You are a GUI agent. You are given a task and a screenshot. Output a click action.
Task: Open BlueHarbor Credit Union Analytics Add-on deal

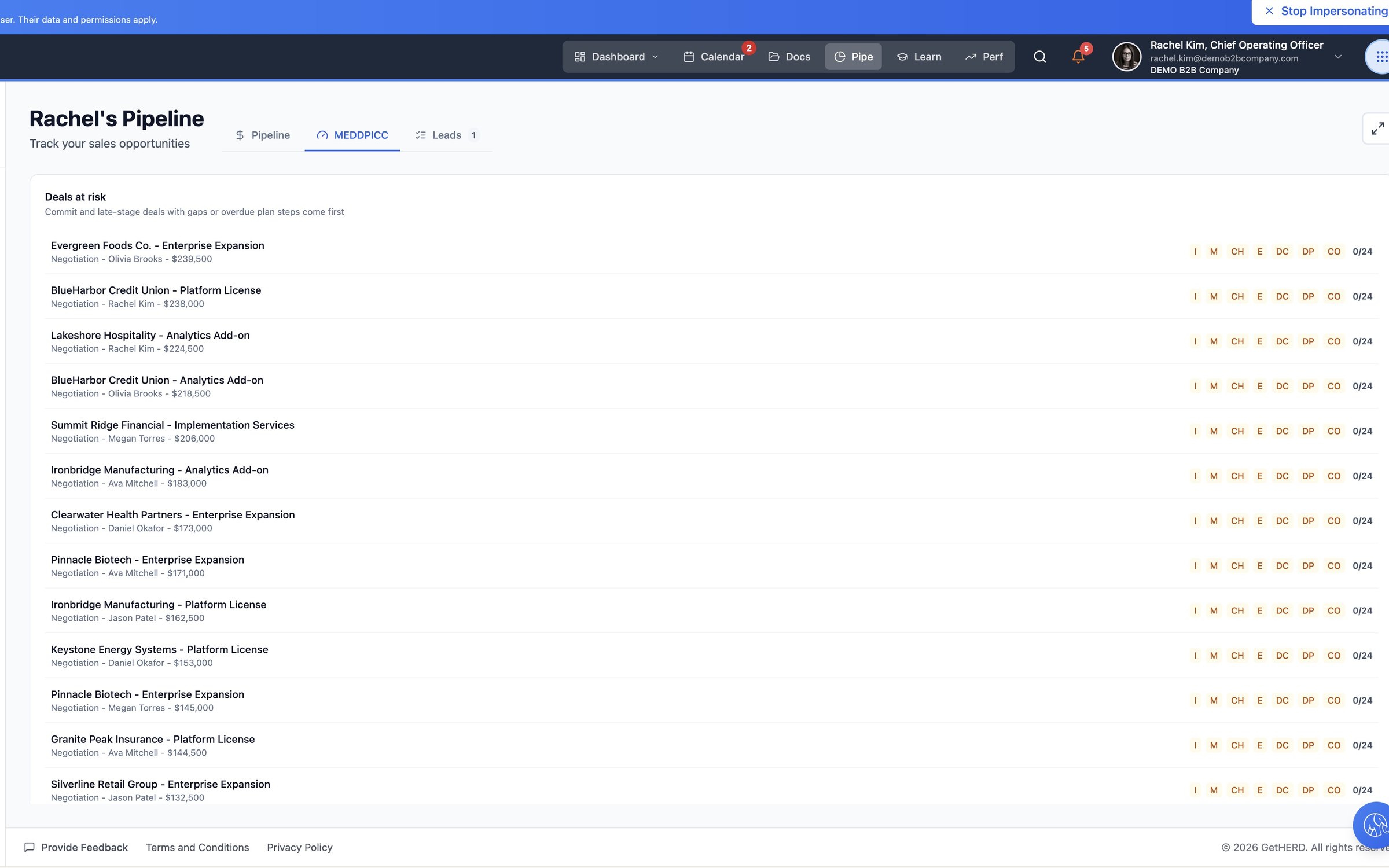[711, 386]
